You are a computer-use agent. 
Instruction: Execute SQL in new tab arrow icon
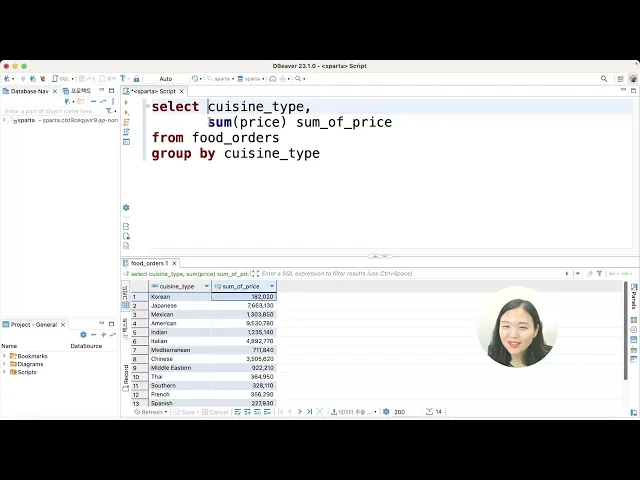point(126,112)
